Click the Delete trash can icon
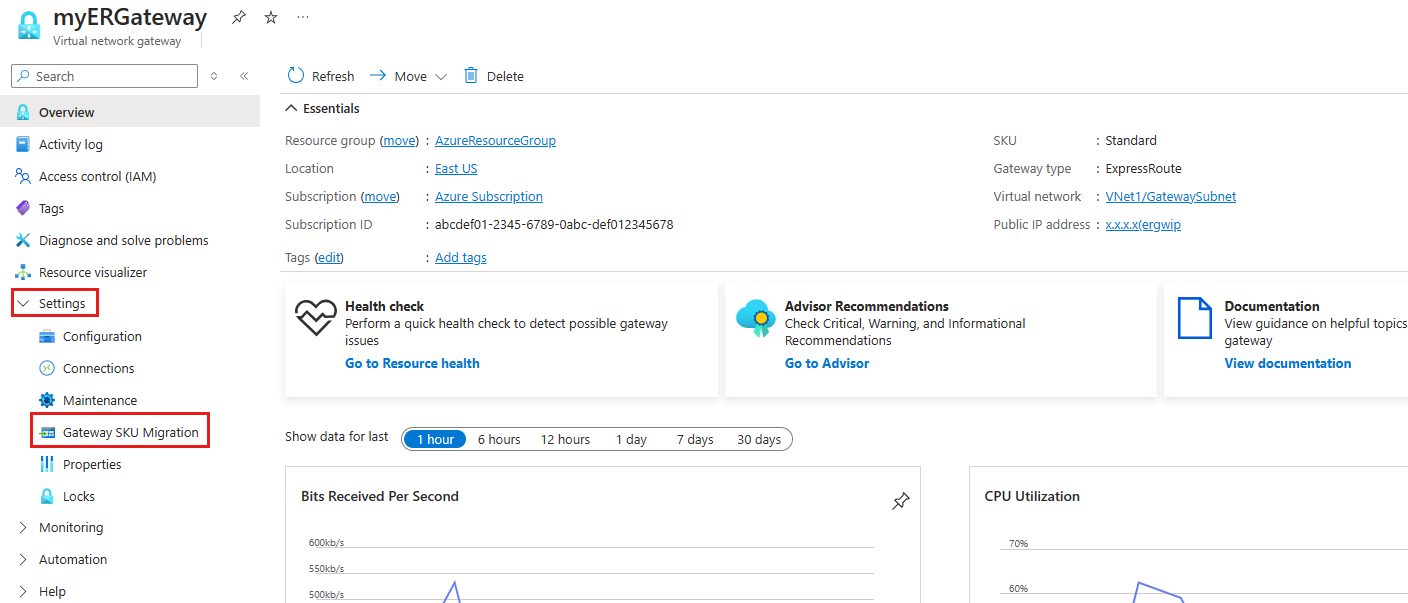 click(471, 76)
